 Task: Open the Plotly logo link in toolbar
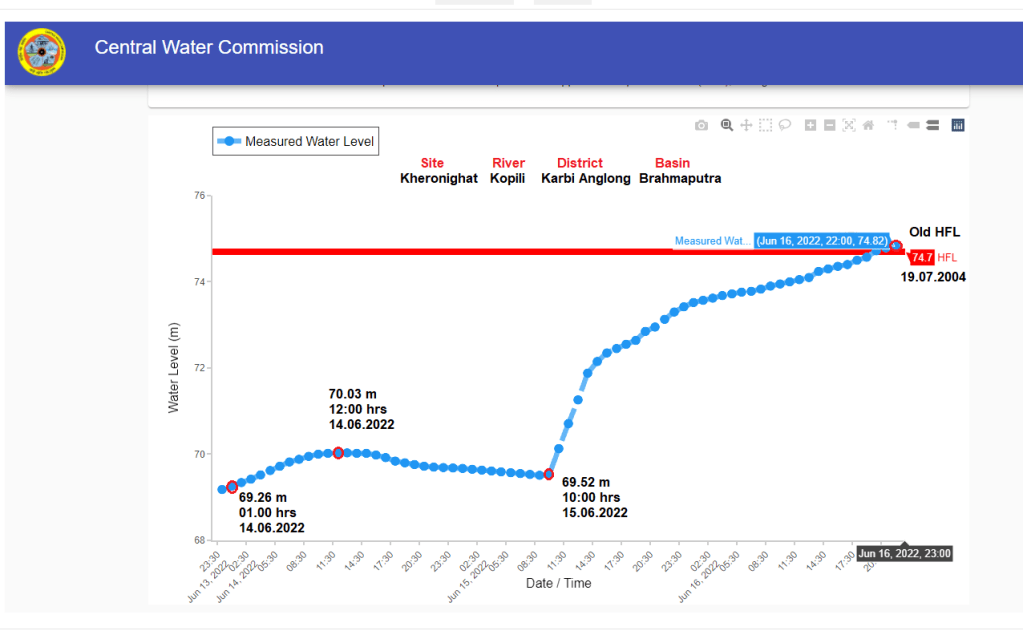point(957,125)
